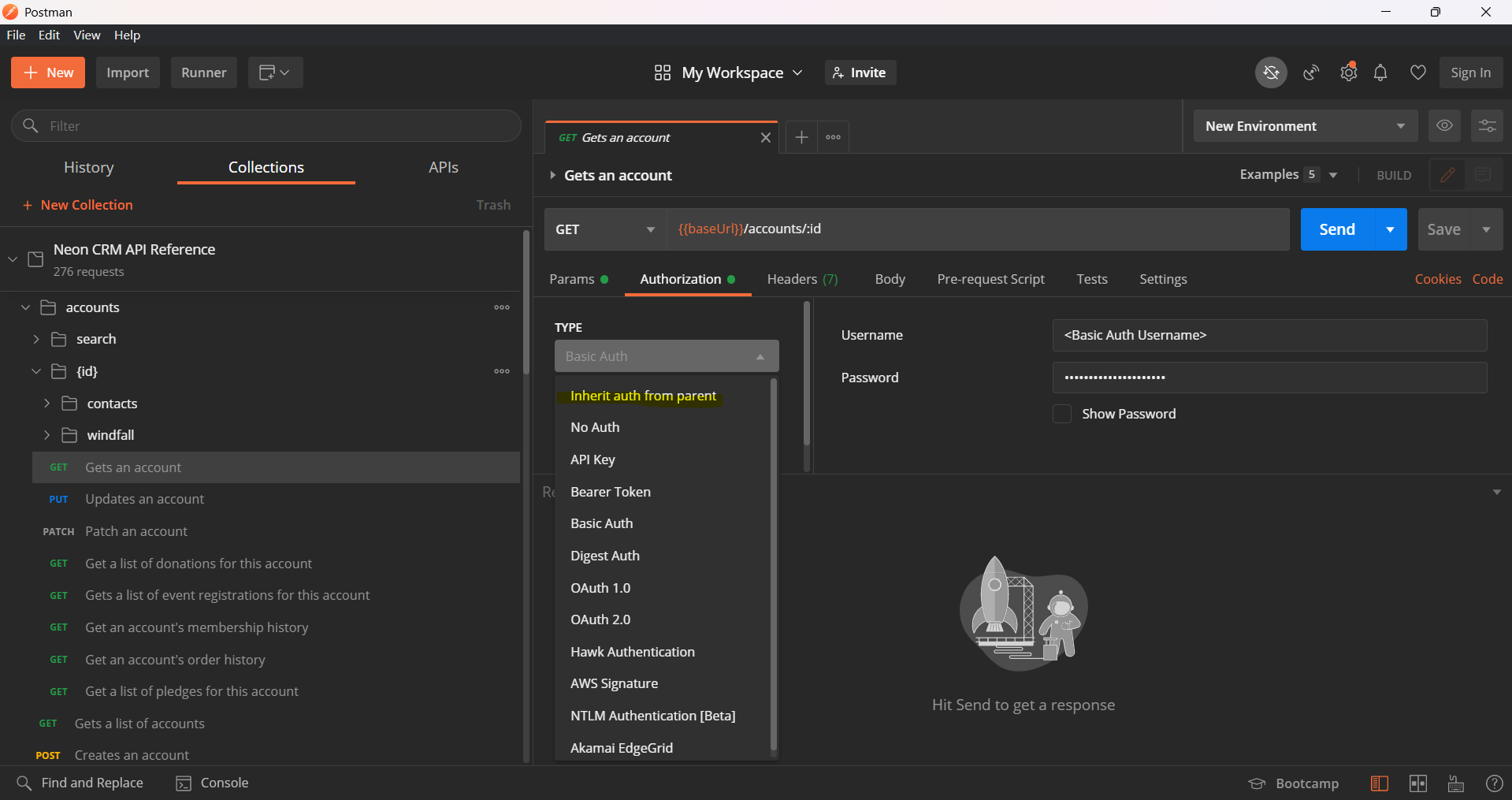Open the New Environment selector
1512x800 pixels.
[x=1306, y=126]
